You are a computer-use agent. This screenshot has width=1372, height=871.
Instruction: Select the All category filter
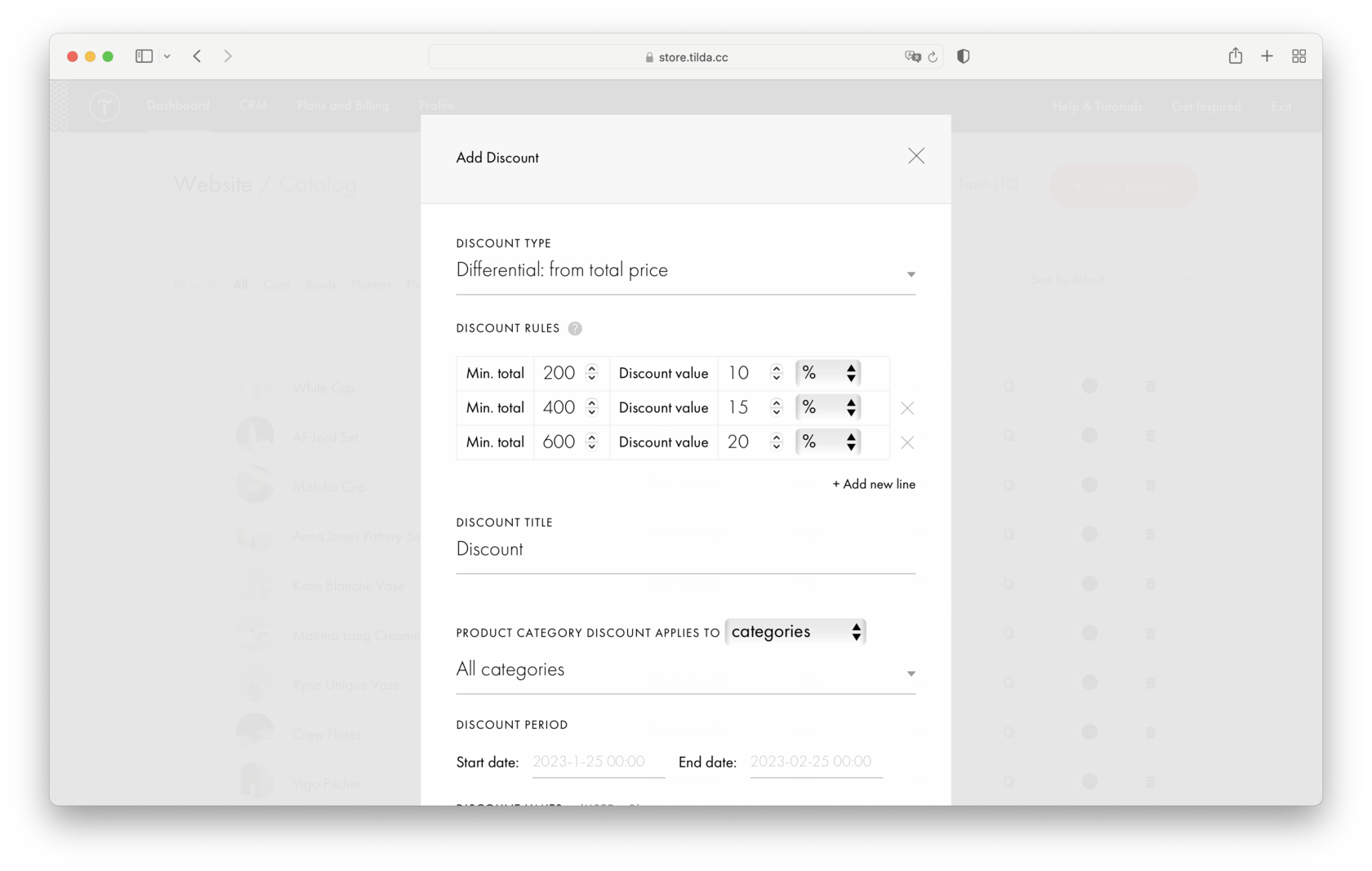[240, 285]
